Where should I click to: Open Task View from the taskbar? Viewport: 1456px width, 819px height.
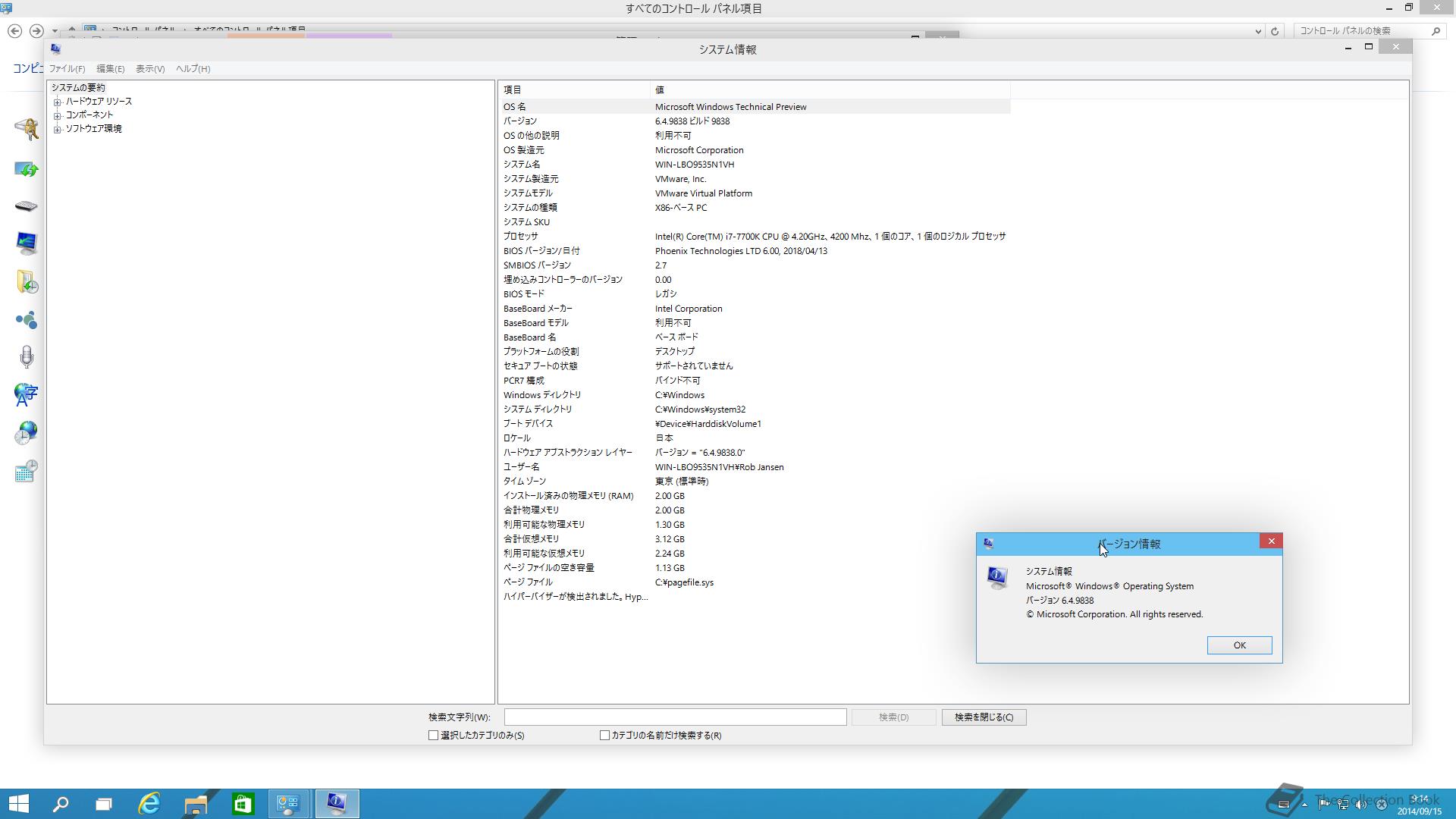click(x=104, y=804)
